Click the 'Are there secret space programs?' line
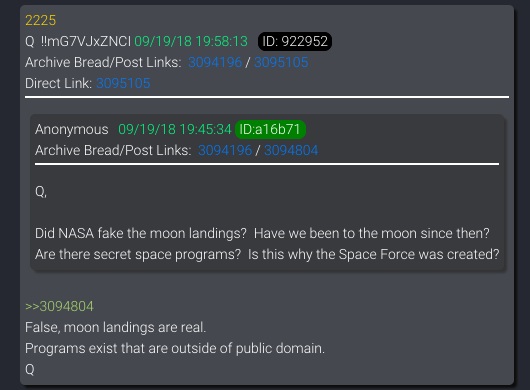Image resolution: width=530 pixels, height=390 pixels. [267, 254]
